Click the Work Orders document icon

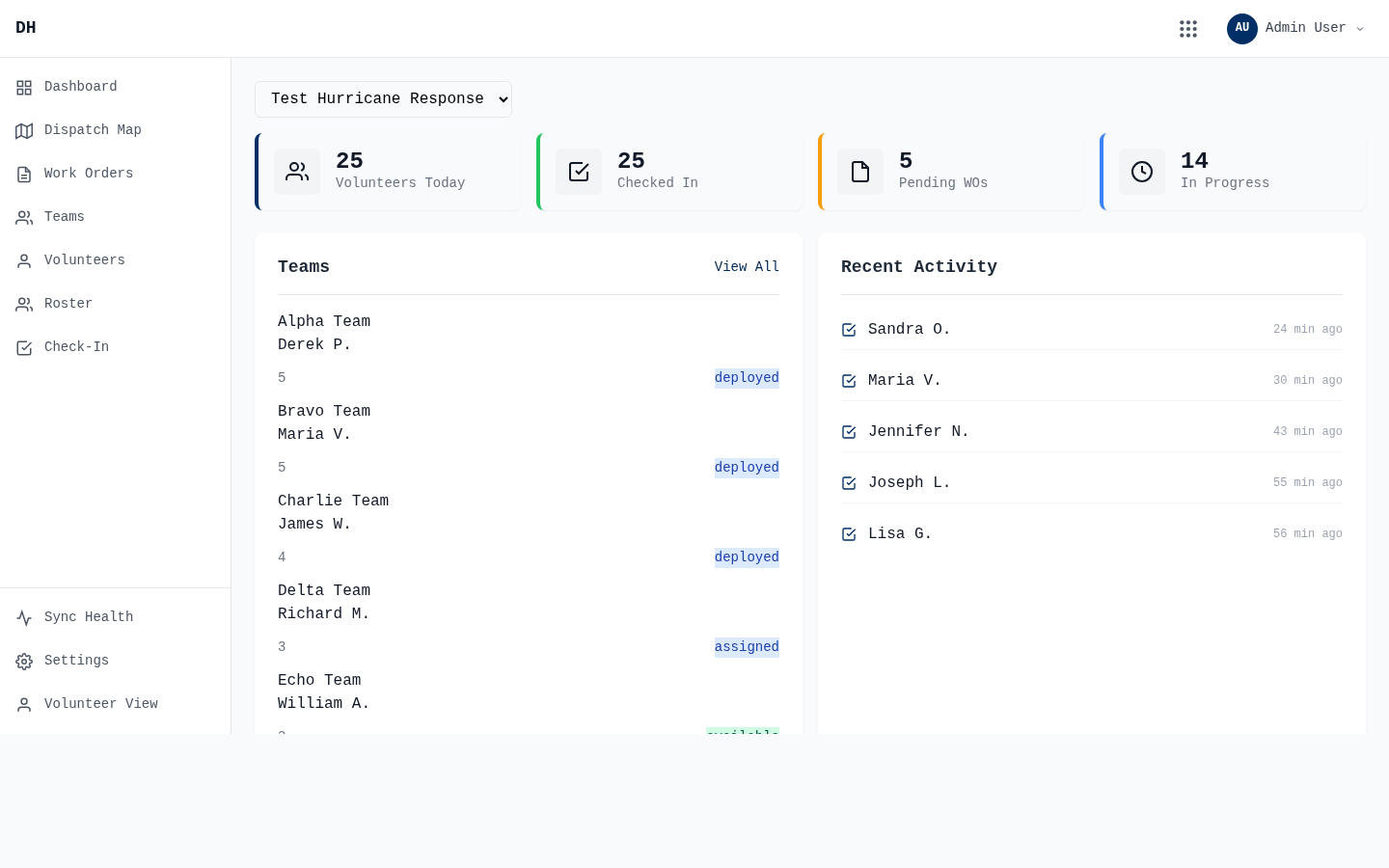[24, 174]
